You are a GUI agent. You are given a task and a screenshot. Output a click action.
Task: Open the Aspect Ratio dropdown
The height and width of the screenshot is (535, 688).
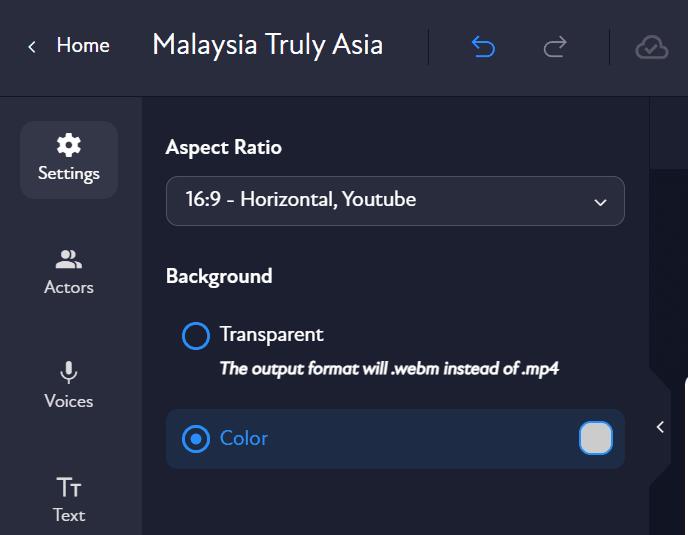[395, 200]
